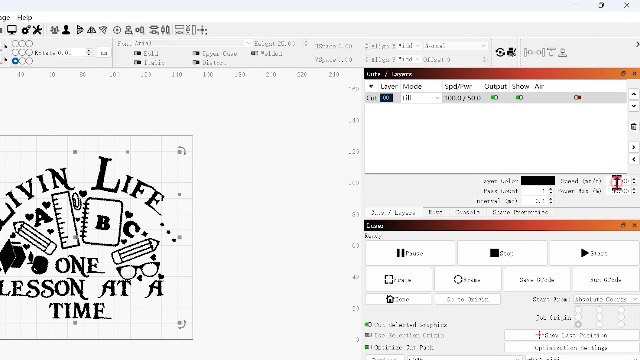Toggle the Welded text switch
Screen dimensions: 640x360
click(255, 53)
